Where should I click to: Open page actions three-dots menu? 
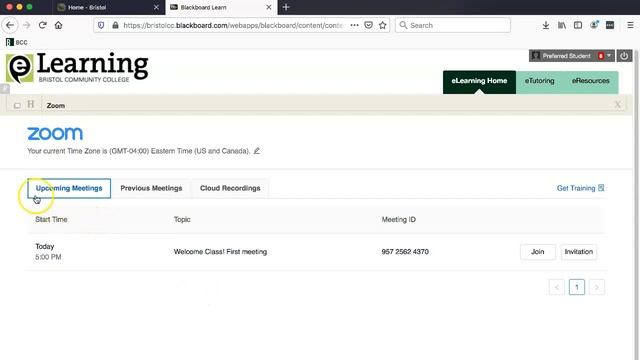(354, 25)
